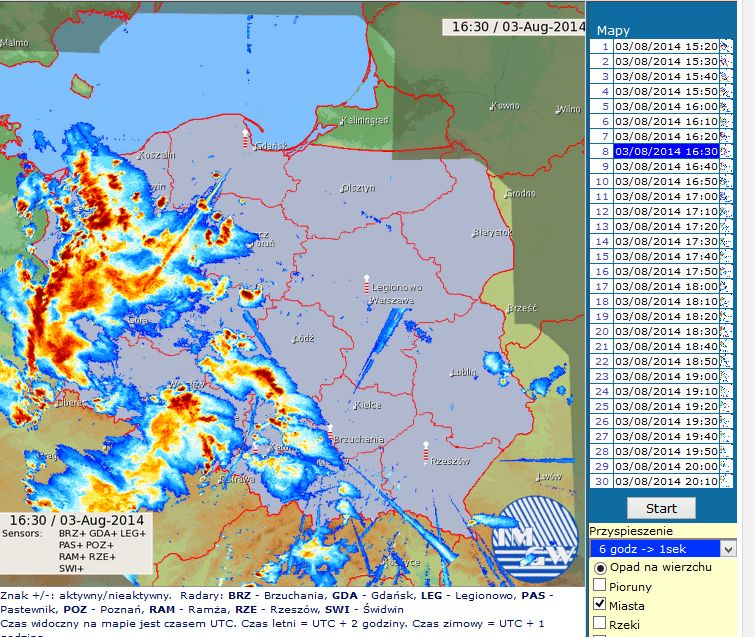Open thumbnail icon beside map 15 17:40
This screenshot has width=755, height=637.
(726, 257)
